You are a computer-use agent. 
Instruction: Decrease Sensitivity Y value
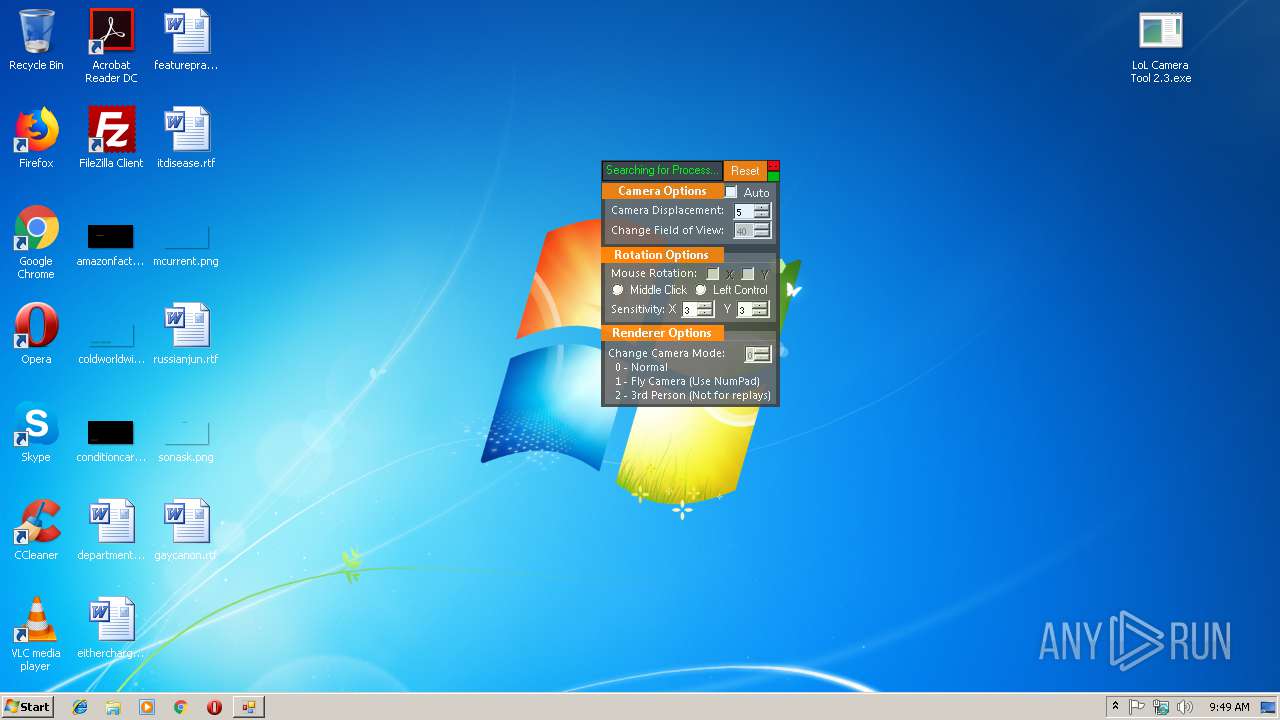click(760, 314)
